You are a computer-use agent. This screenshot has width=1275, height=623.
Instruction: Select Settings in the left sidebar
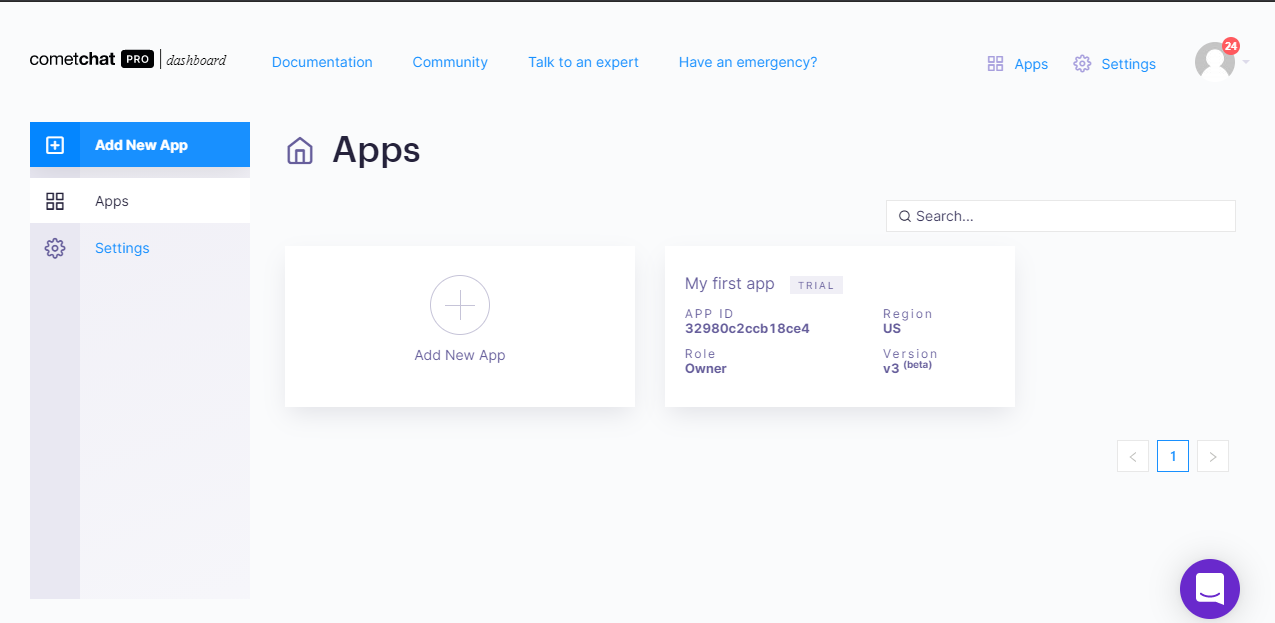tap(140, 248)
